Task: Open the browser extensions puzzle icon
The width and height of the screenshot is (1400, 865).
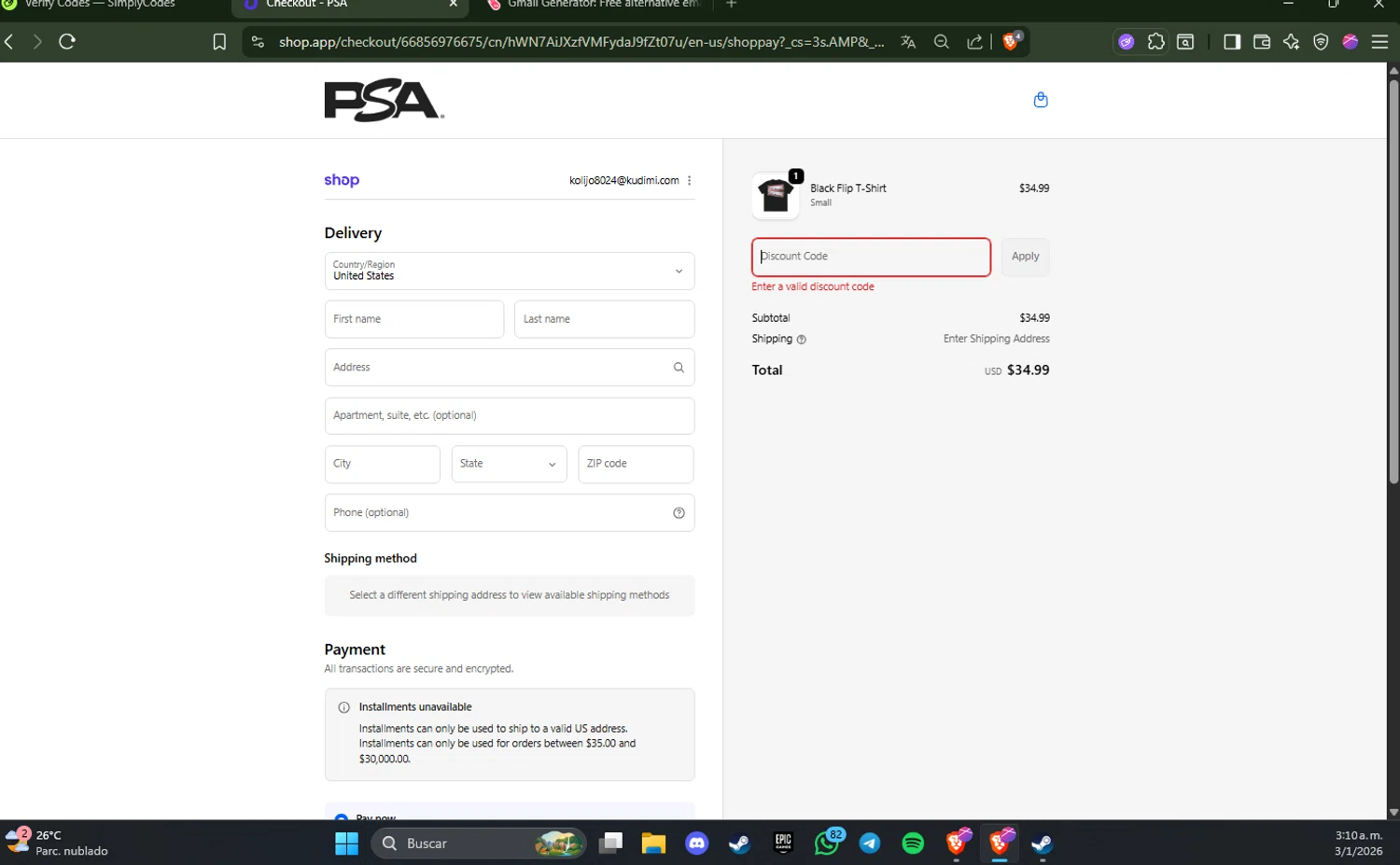Action: [x=1155, y=42]
